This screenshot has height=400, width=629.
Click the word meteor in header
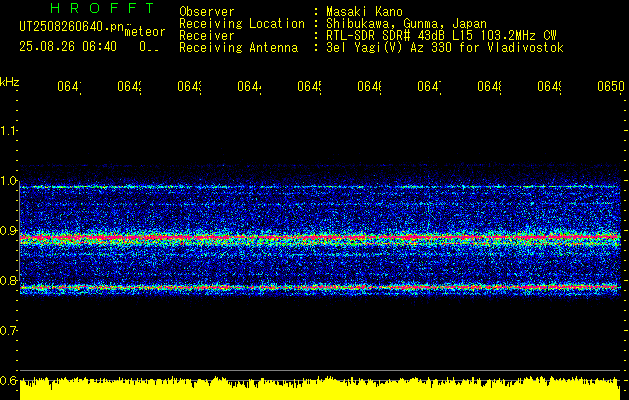tap(145, 32)
